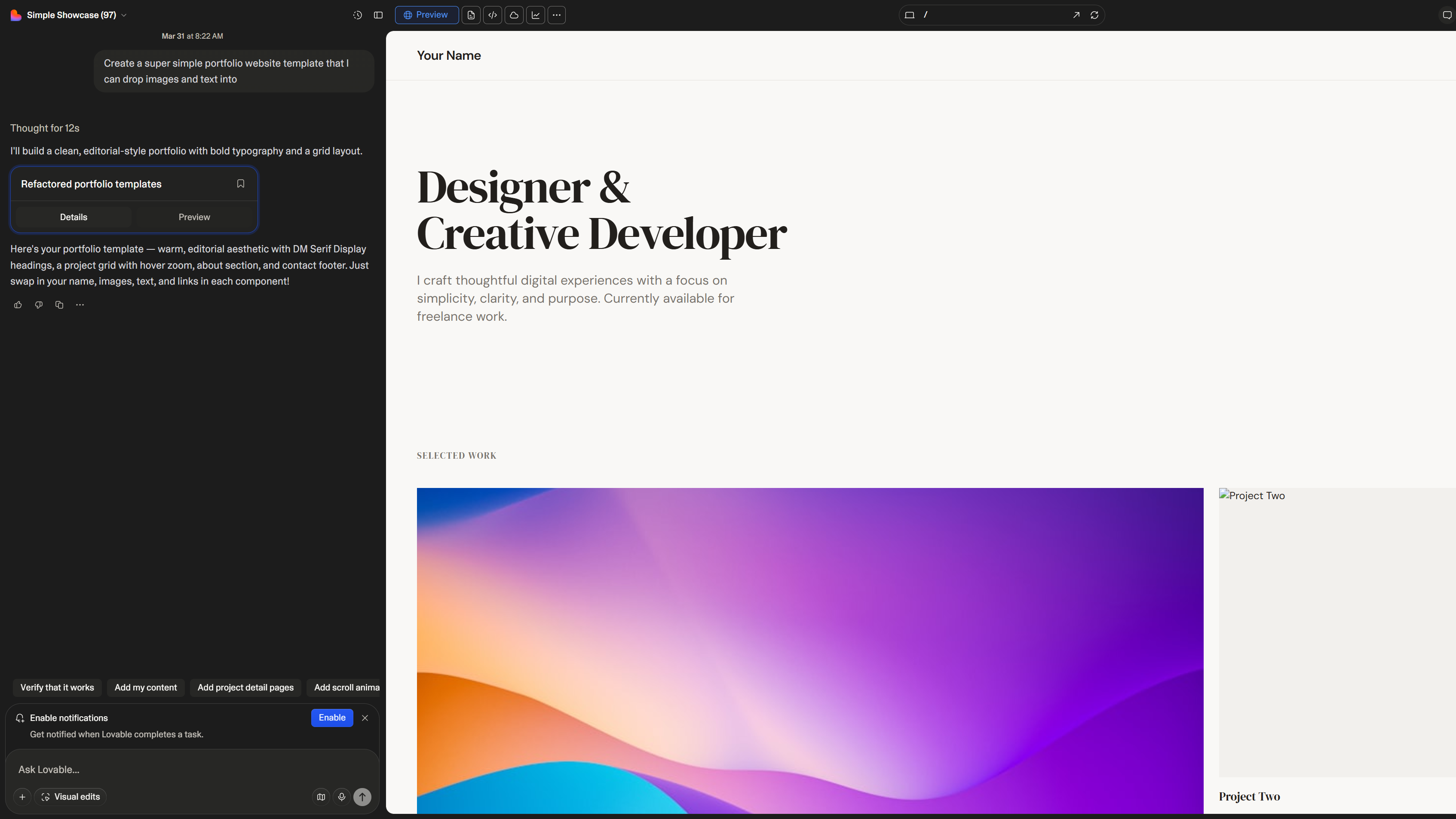This screenshot has height=819, width=1456.
Task: Open preview in new tab arrow
Action: pyautogui.click(x=1076, y=15)
